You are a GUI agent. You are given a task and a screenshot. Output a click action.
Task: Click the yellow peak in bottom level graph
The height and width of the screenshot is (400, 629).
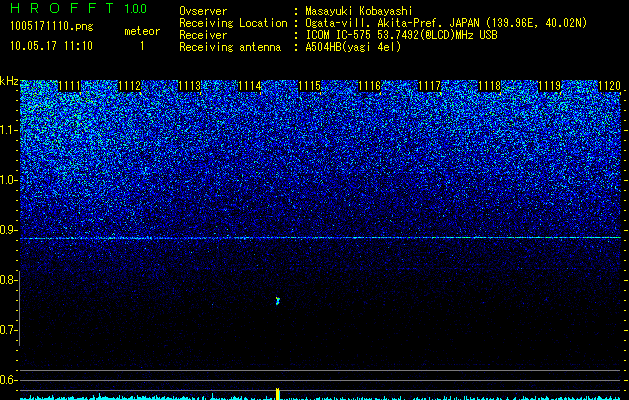coord(277,394)
